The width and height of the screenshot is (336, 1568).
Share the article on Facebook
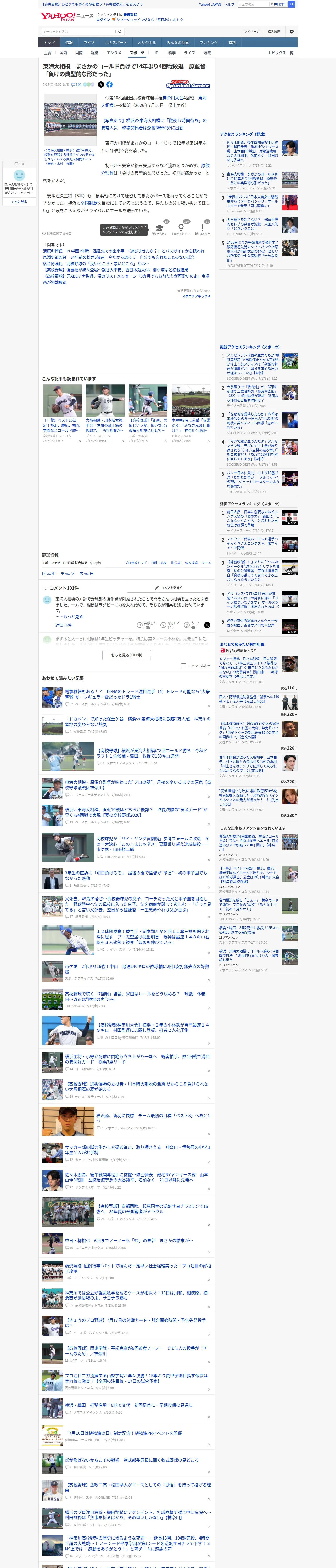pyautogui.click(x=109, y=85)
